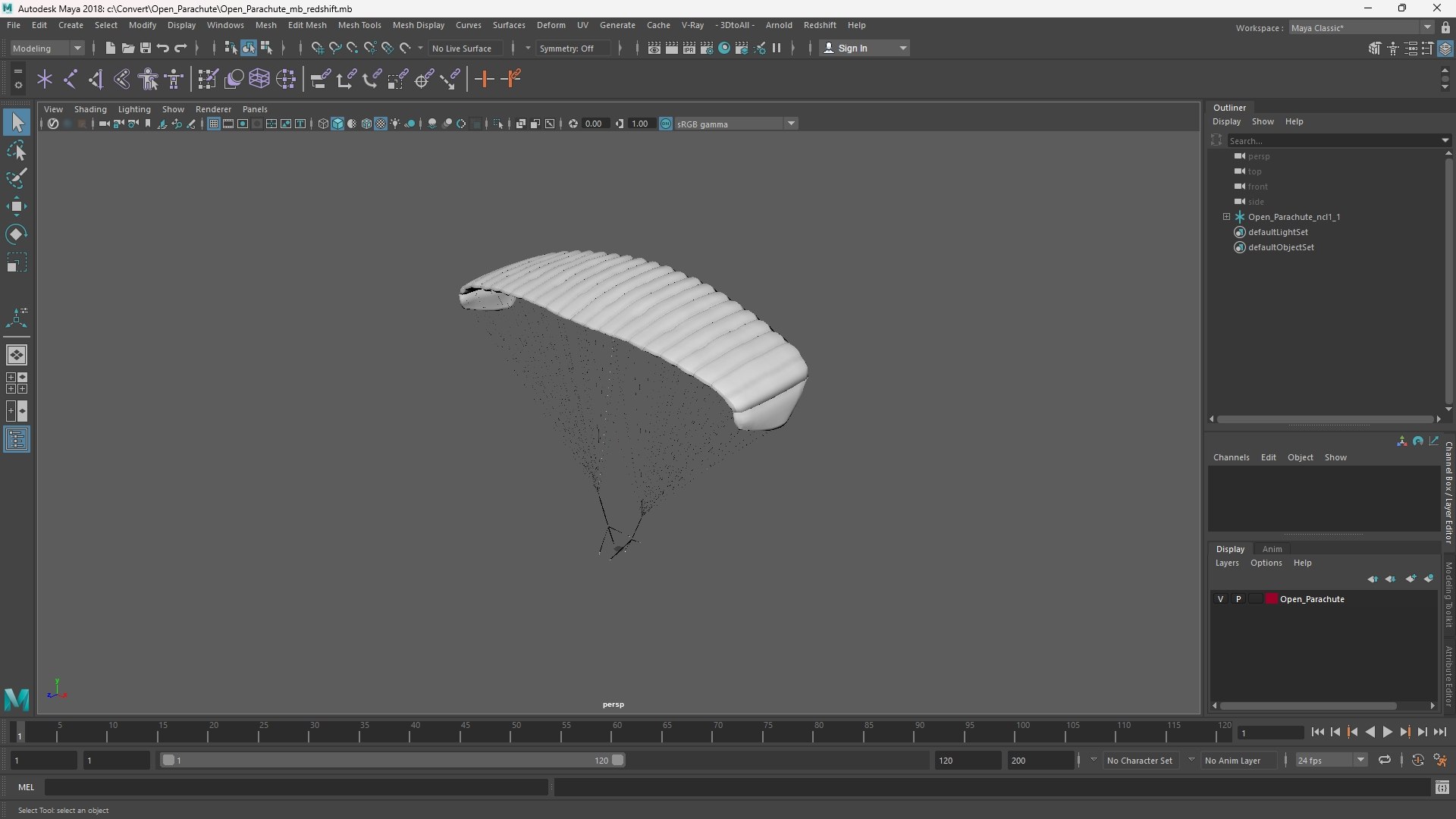Switch to four view layout icon
The height and width of the screenshot is (819, 1456).
coord(17,383)
